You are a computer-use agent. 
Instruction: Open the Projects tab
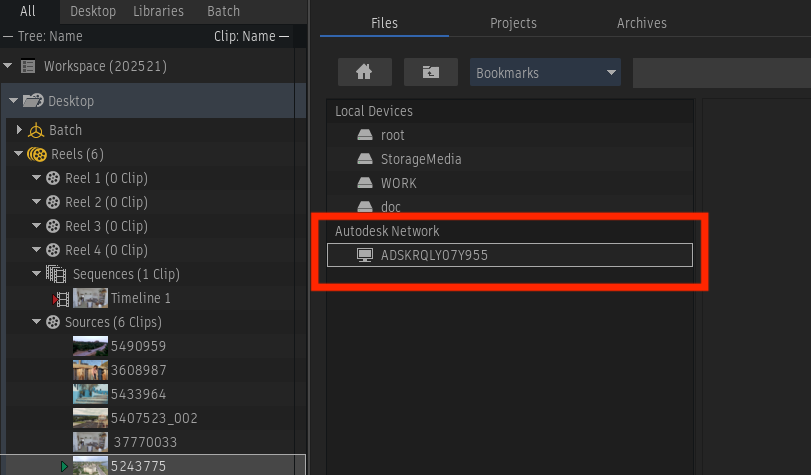pyautogui.click(x=513, y=23)
